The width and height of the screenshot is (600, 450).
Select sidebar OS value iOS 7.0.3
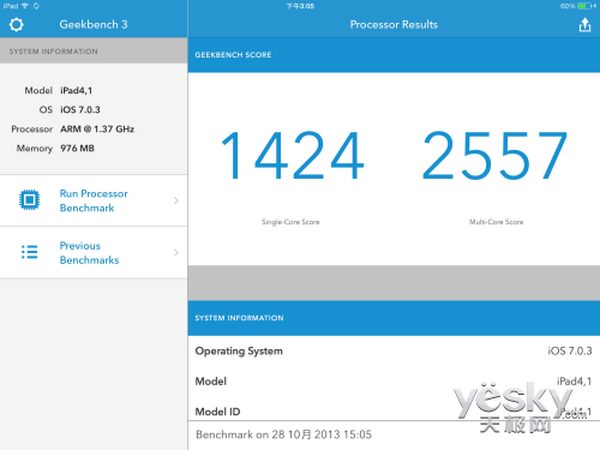click(80, 110)
